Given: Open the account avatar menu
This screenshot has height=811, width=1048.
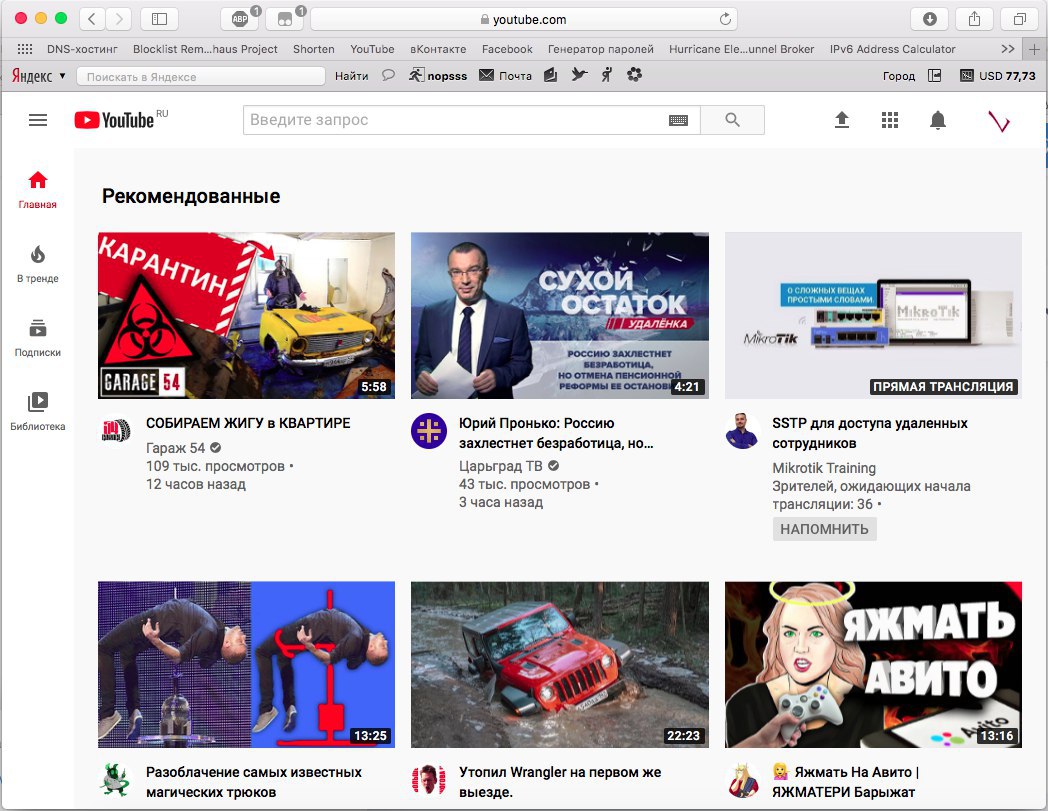Looking at the screenshot, I should pos(999,120).
